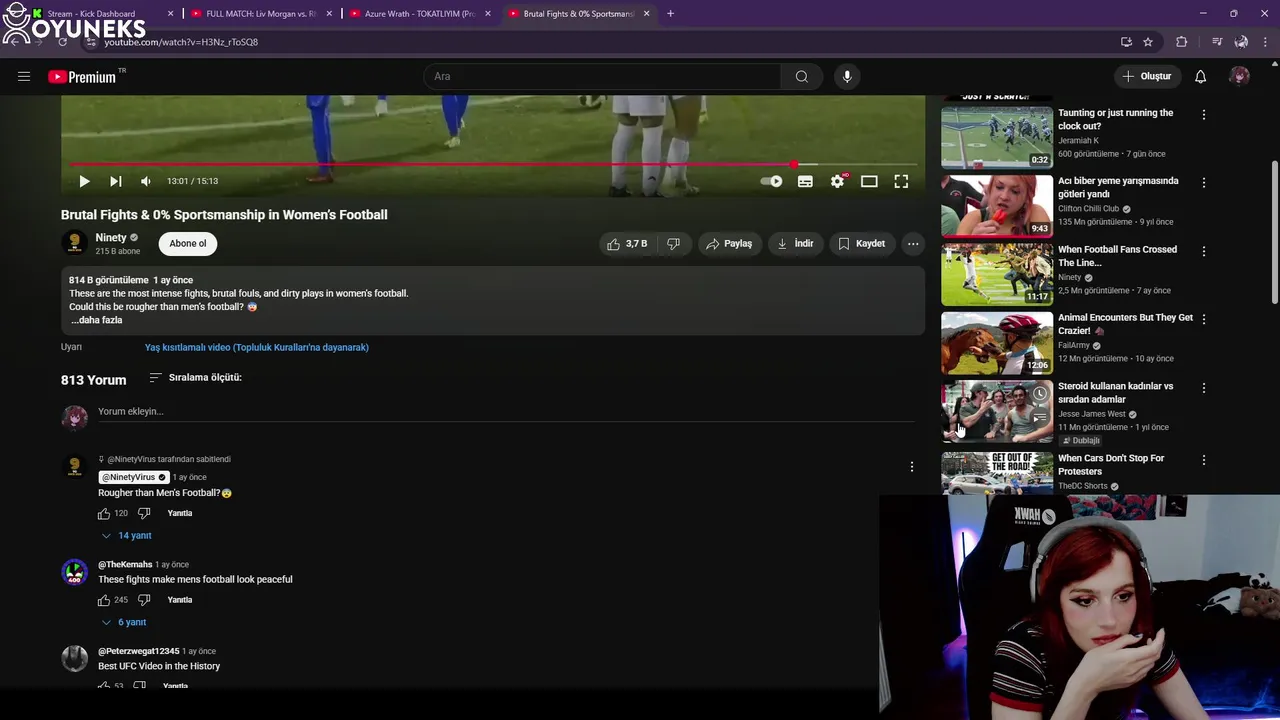Reply to TheKemahs comment
This screenshot has width=1280, height=720.
180,600
